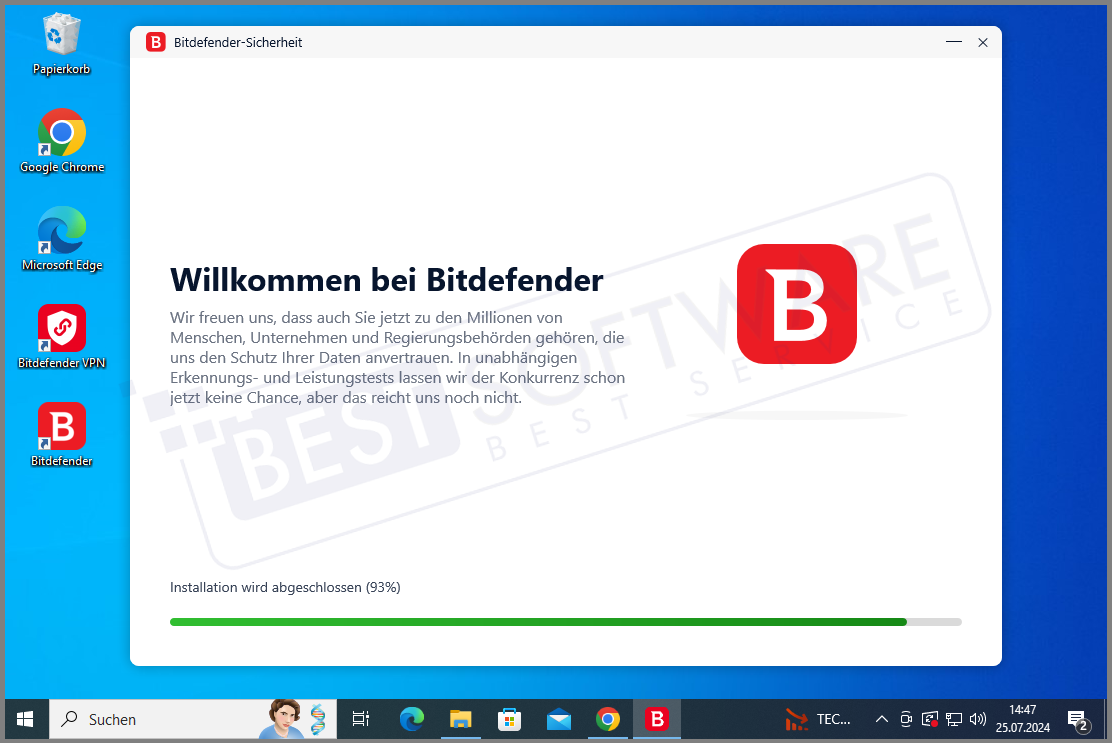1112x743 pixels.
Task: Click the recording tray icon with red dot
Action: pos(929,719)
